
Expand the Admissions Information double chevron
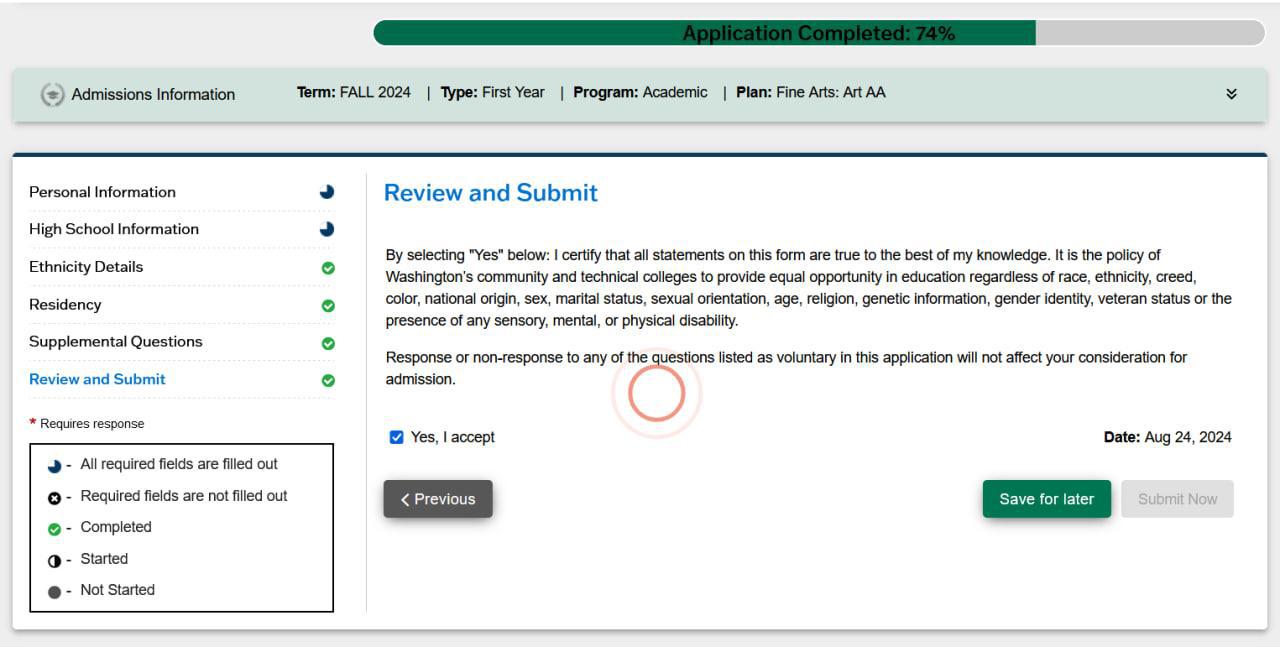(x=1231, y=94)
